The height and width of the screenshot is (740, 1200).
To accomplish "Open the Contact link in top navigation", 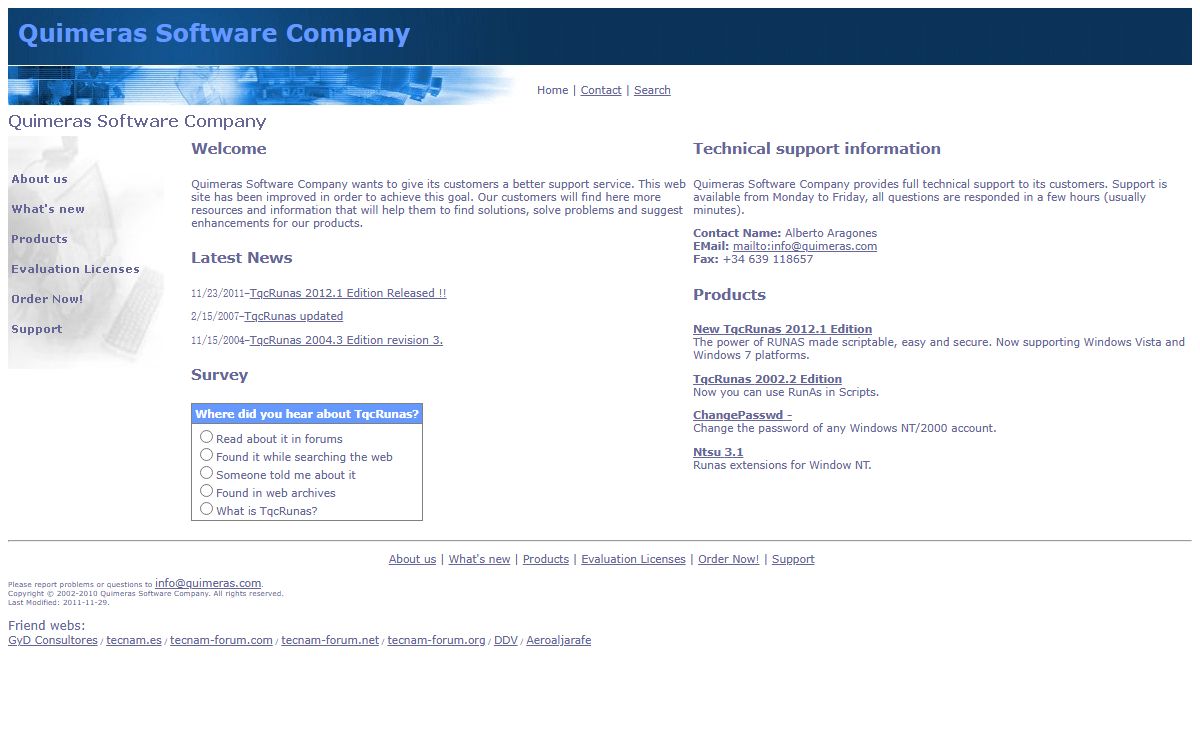I will point(601,90).
